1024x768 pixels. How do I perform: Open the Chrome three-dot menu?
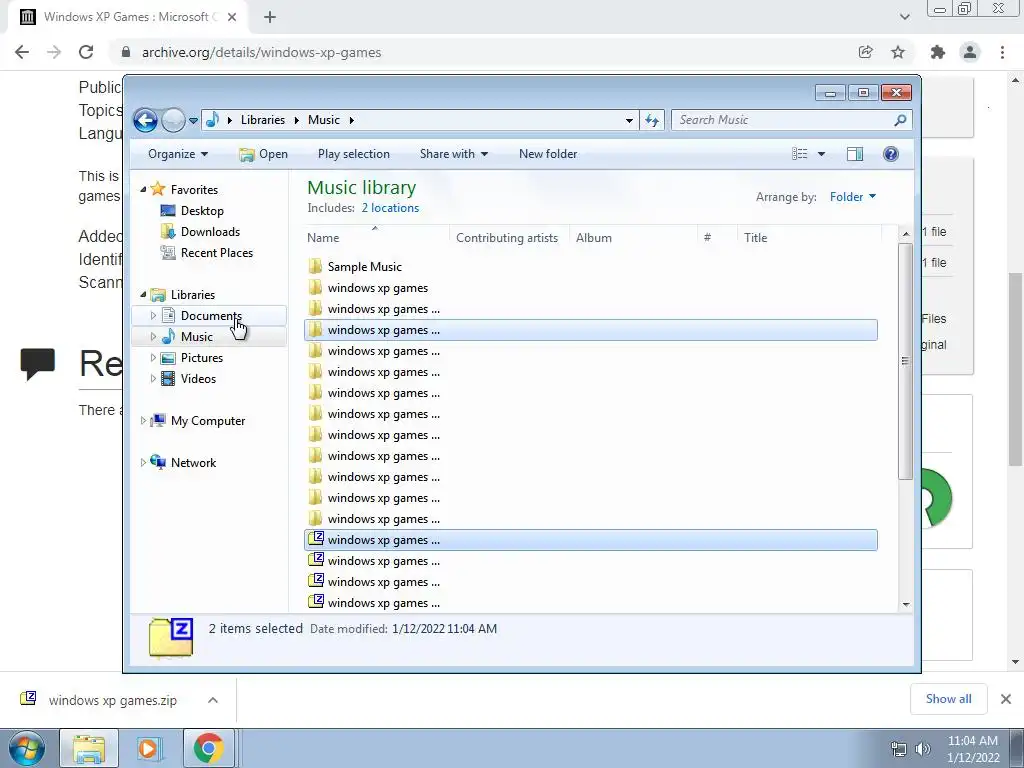[x=1002, y=52]
